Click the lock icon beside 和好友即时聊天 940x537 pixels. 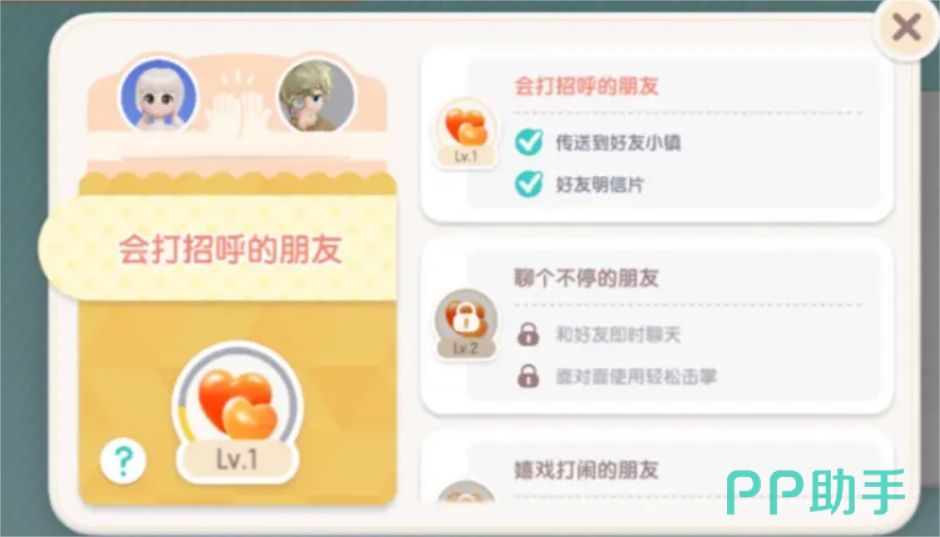tap(528, 334)
